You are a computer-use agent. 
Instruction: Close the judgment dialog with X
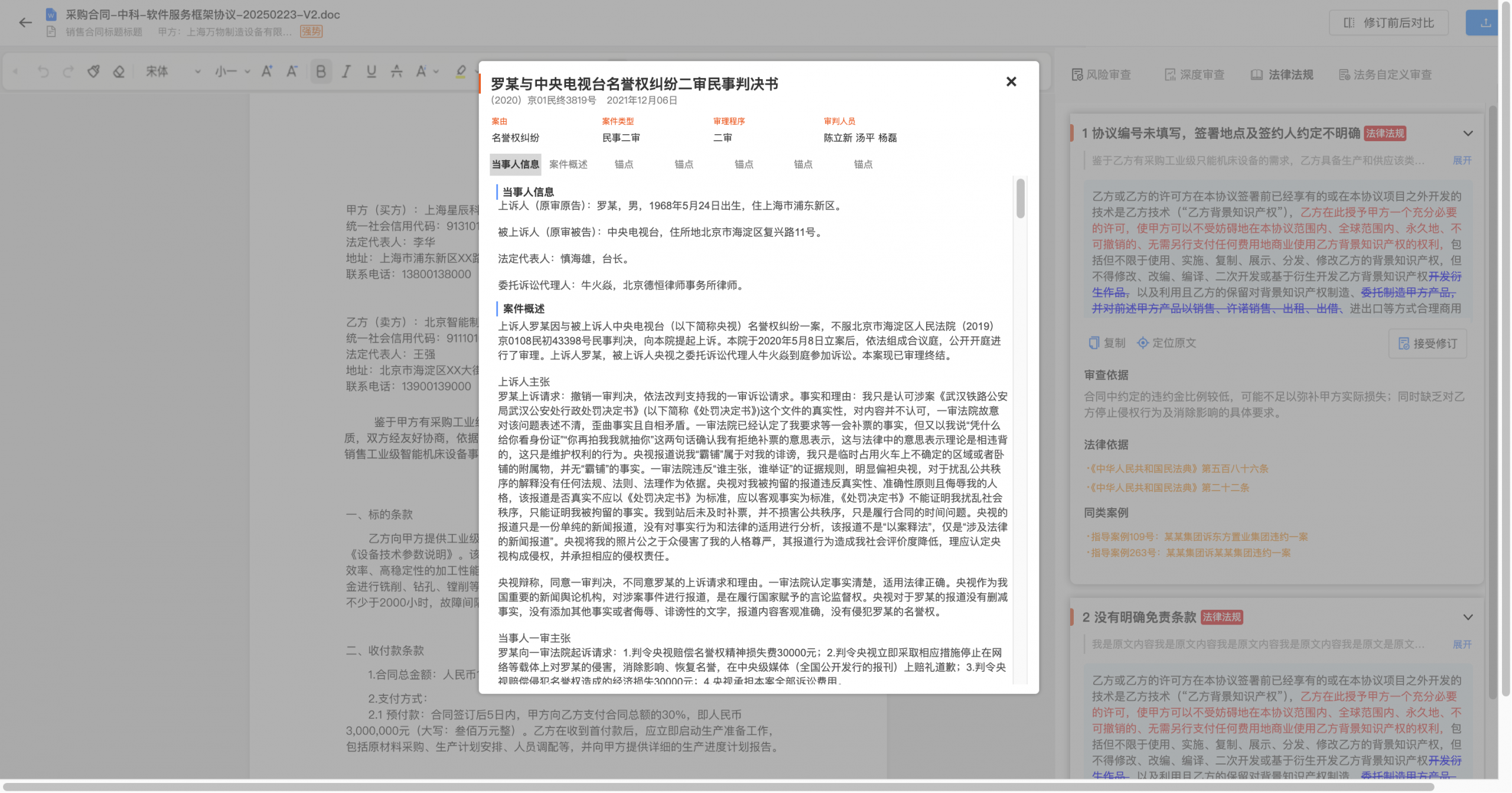[x=1011, y=82]
